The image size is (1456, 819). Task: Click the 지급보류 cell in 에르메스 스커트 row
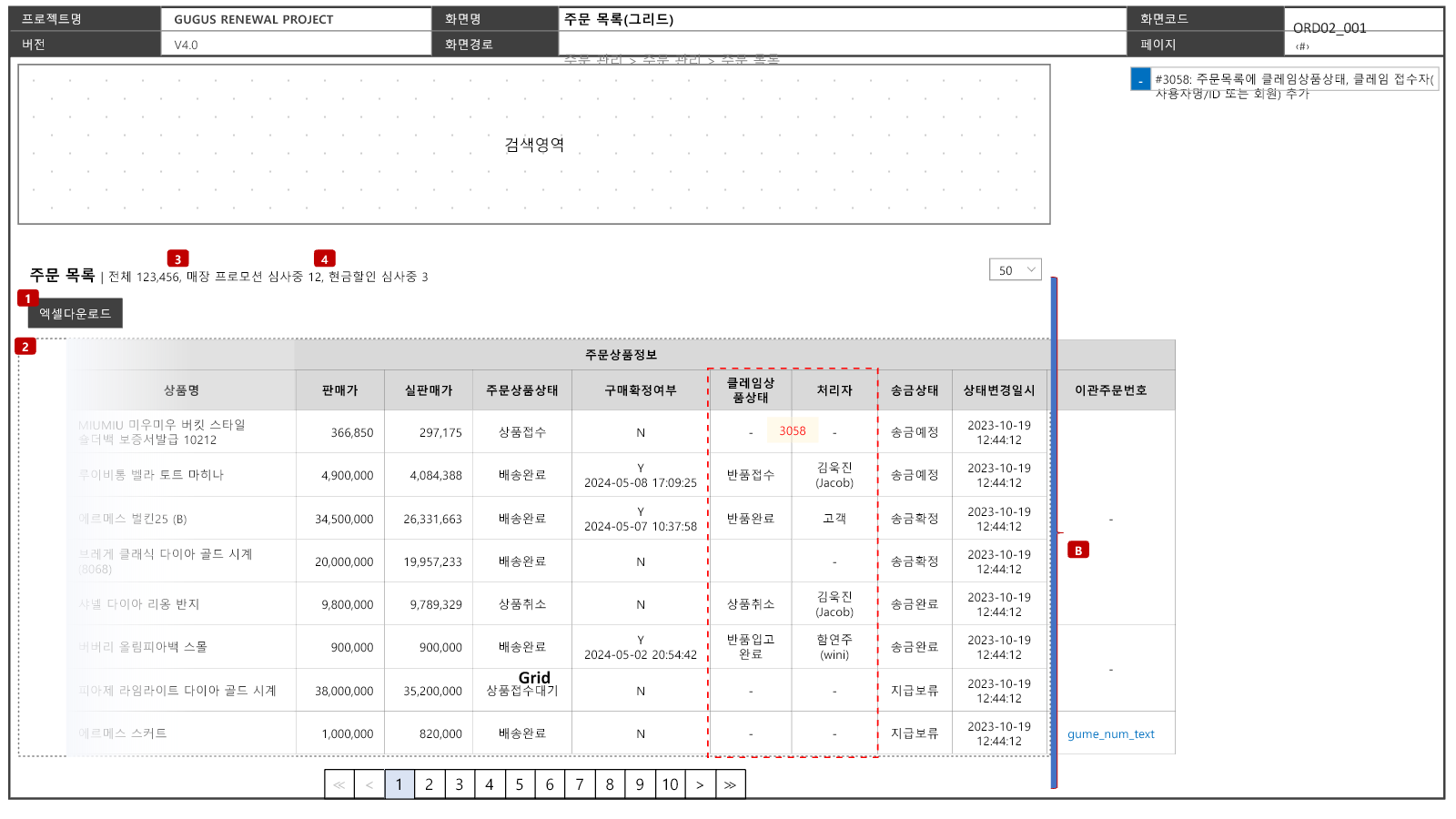point(915,733)
